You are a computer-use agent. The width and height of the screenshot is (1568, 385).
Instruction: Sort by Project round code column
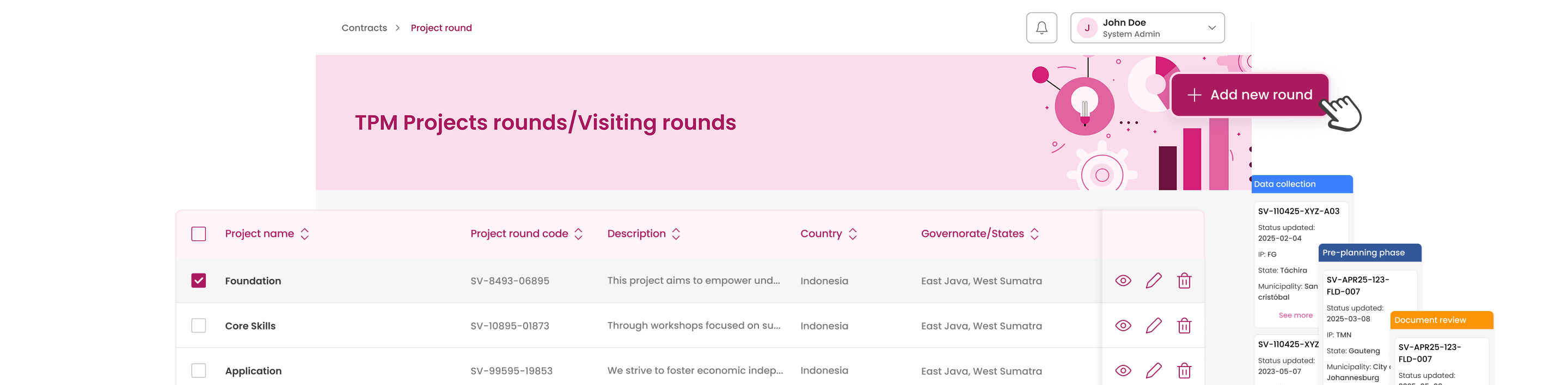click(x=578, y=234)
